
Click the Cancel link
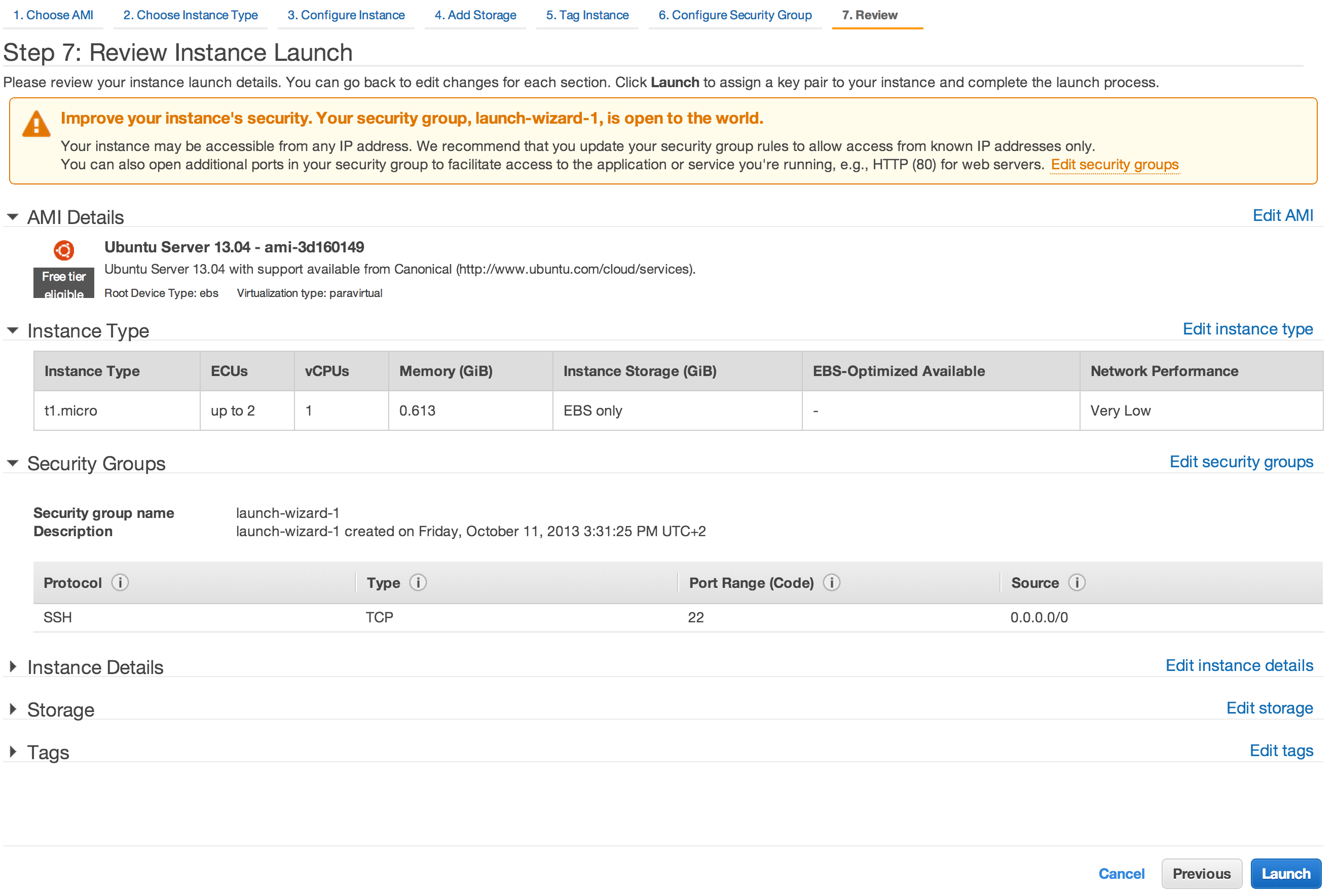pyautogui.click(x=1121, y=873)
